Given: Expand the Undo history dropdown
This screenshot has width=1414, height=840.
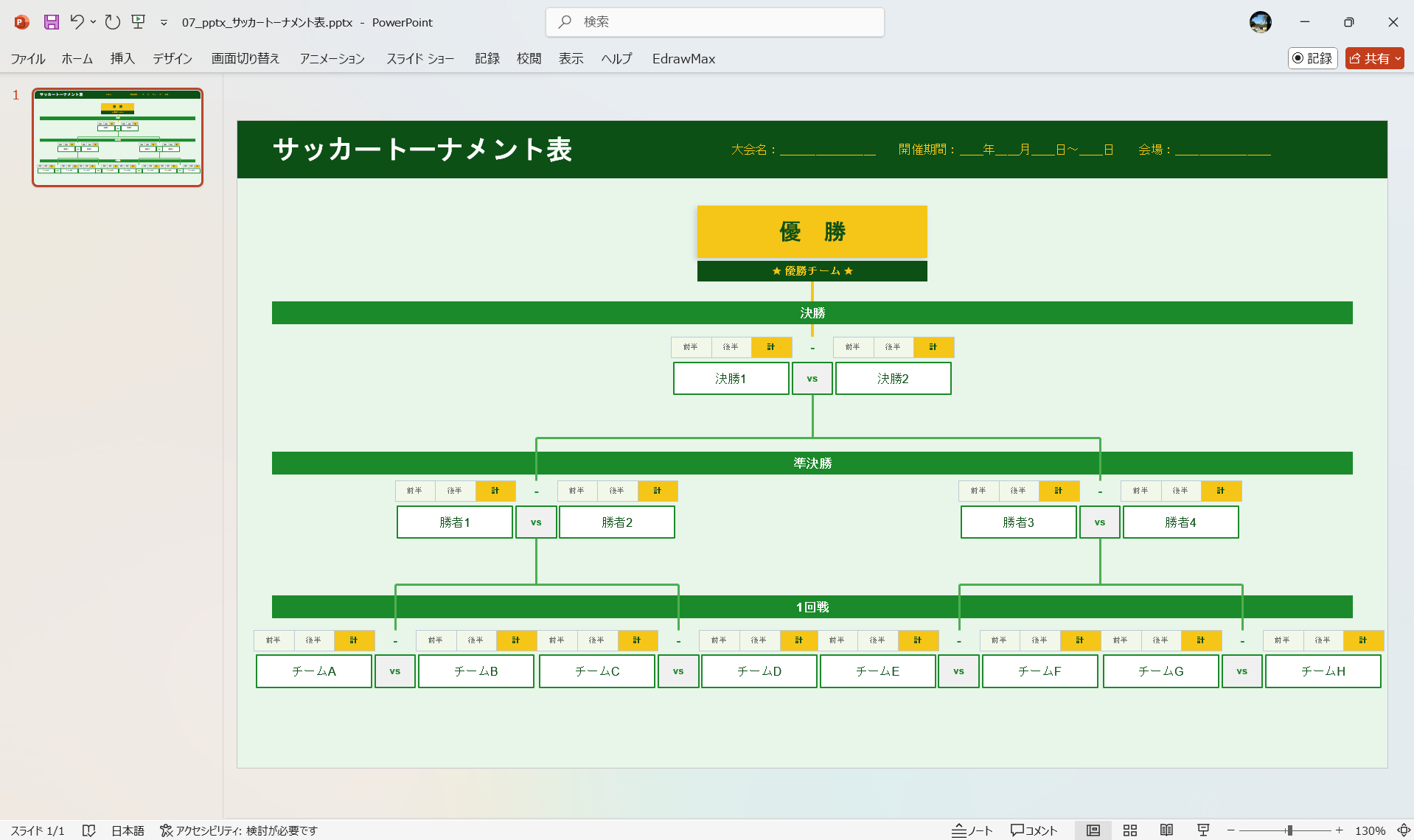Looking at the screenshot, I should (x=92, y=22).
